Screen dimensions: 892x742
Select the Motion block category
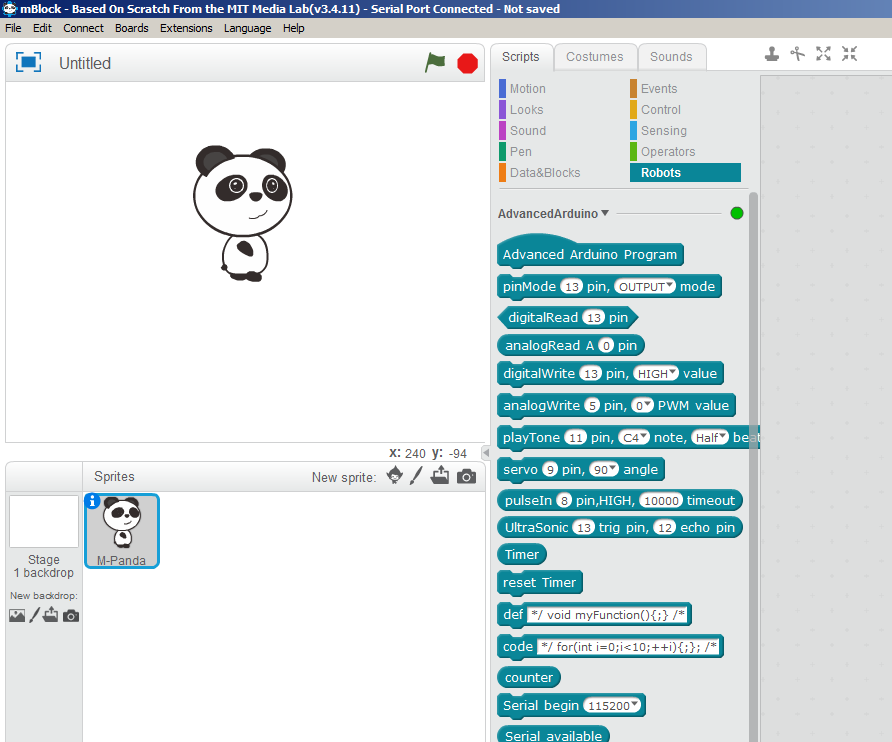coord(527,89)
